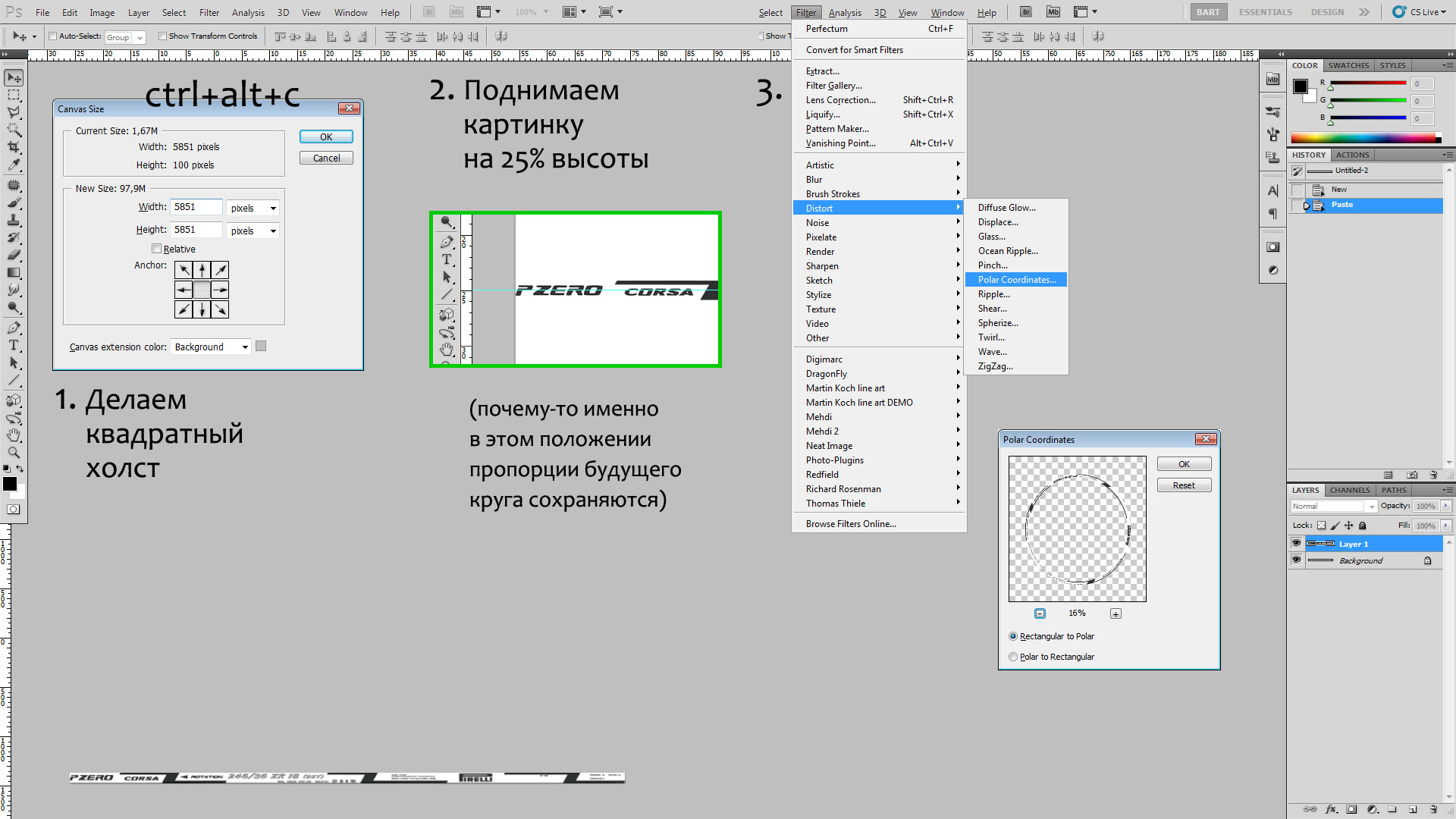Open Width units pixels dropdown in Canvas Size
The image size is (1456, 819).
click(x=253, y=208)
